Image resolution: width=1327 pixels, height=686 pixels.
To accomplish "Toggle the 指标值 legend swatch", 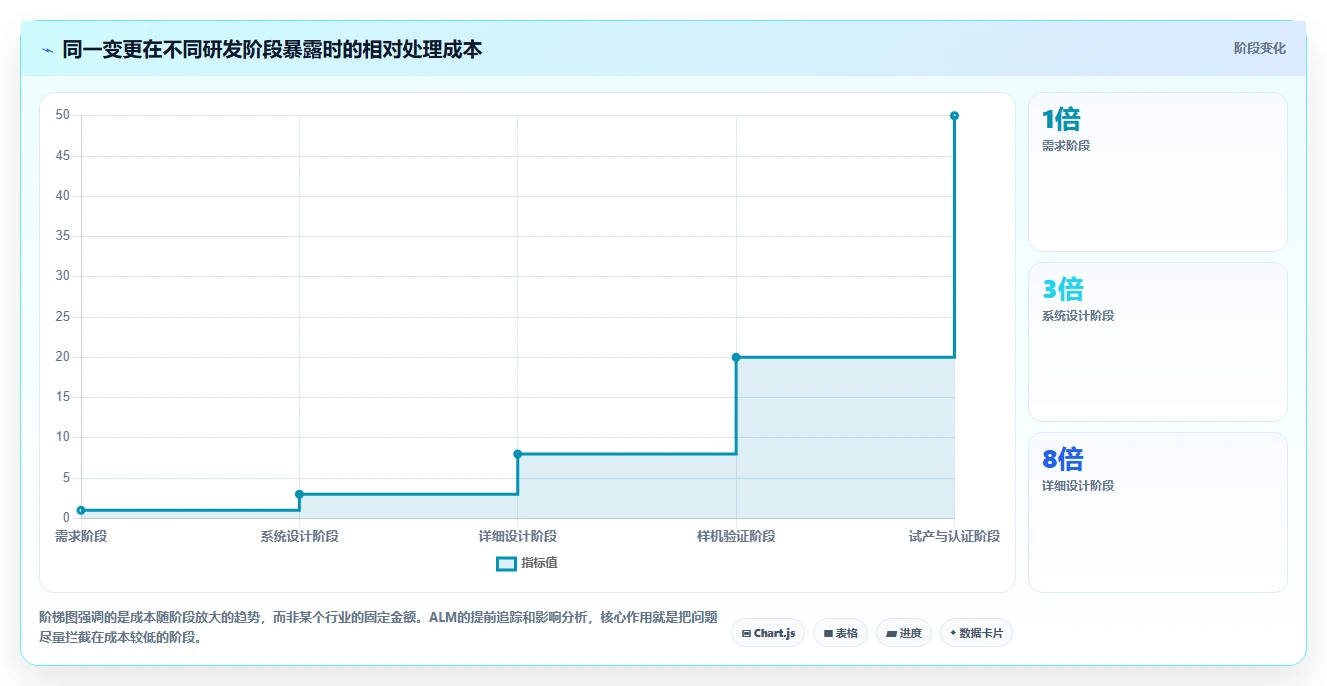I will [x=506, y=563].
